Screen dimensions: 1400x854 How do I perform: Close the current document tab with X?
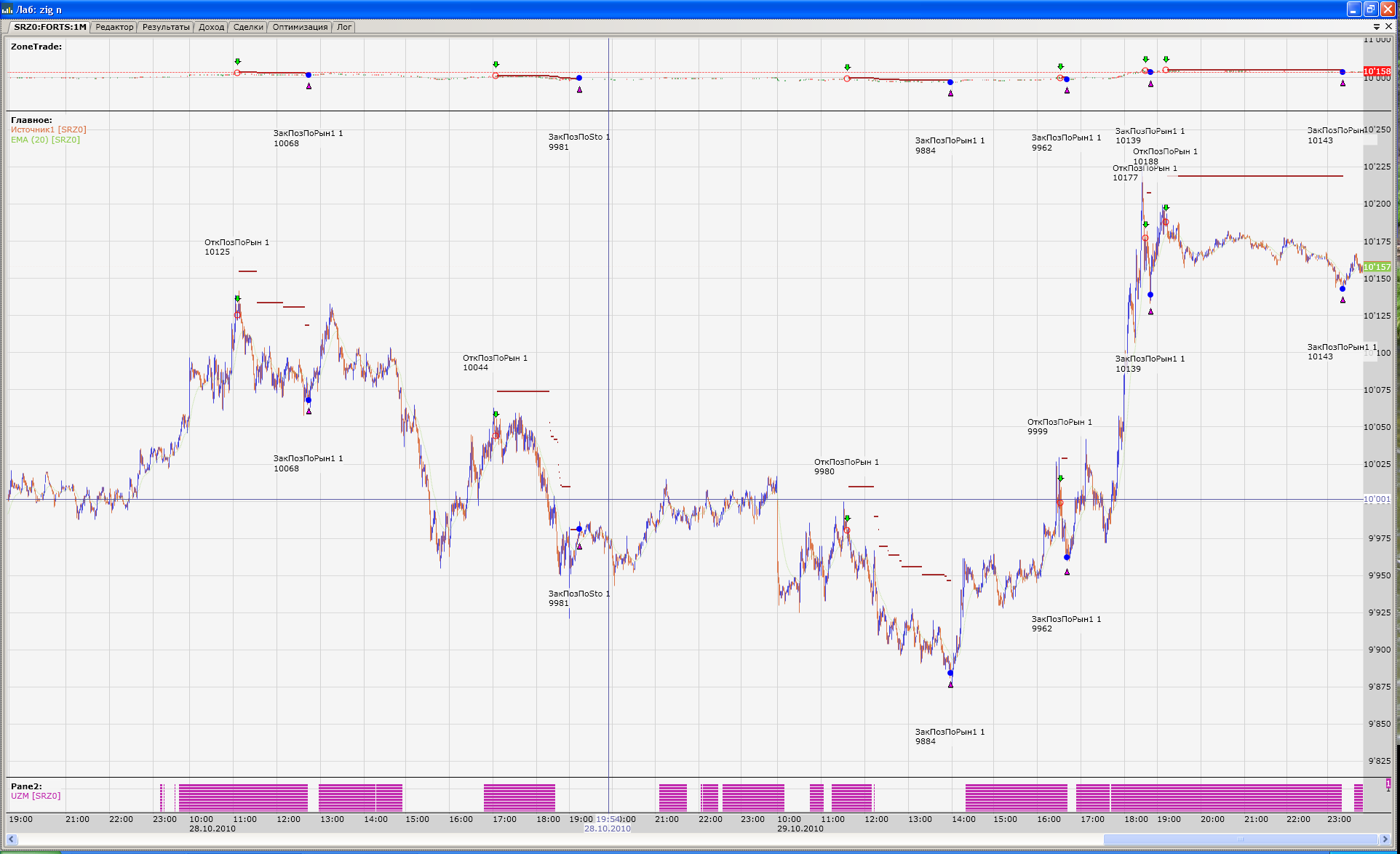click(x=1388, y=27)
